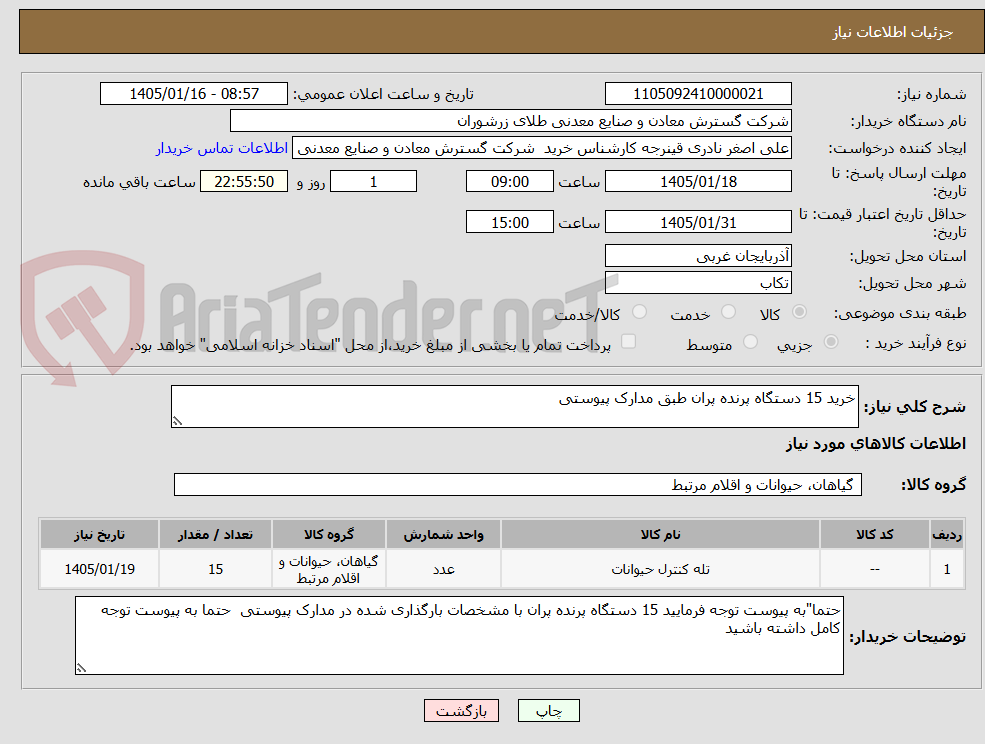Click delivery city field تکاب
The height and width of the screenshot is (744, 985).
[x=698, y=283]
